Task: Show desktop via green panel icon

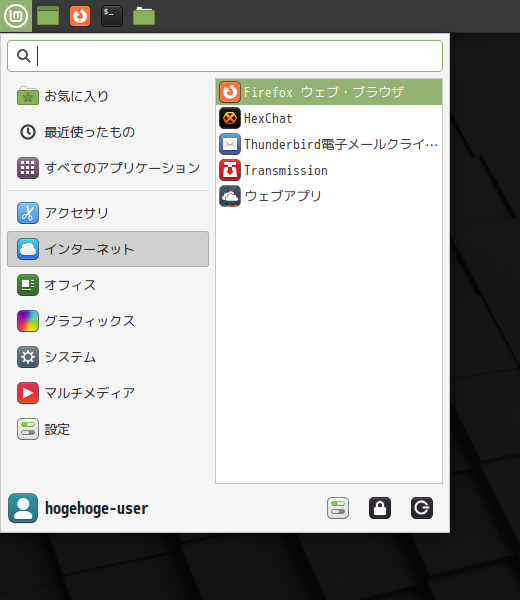Action: pyautogui.click(x=48, y=16)
